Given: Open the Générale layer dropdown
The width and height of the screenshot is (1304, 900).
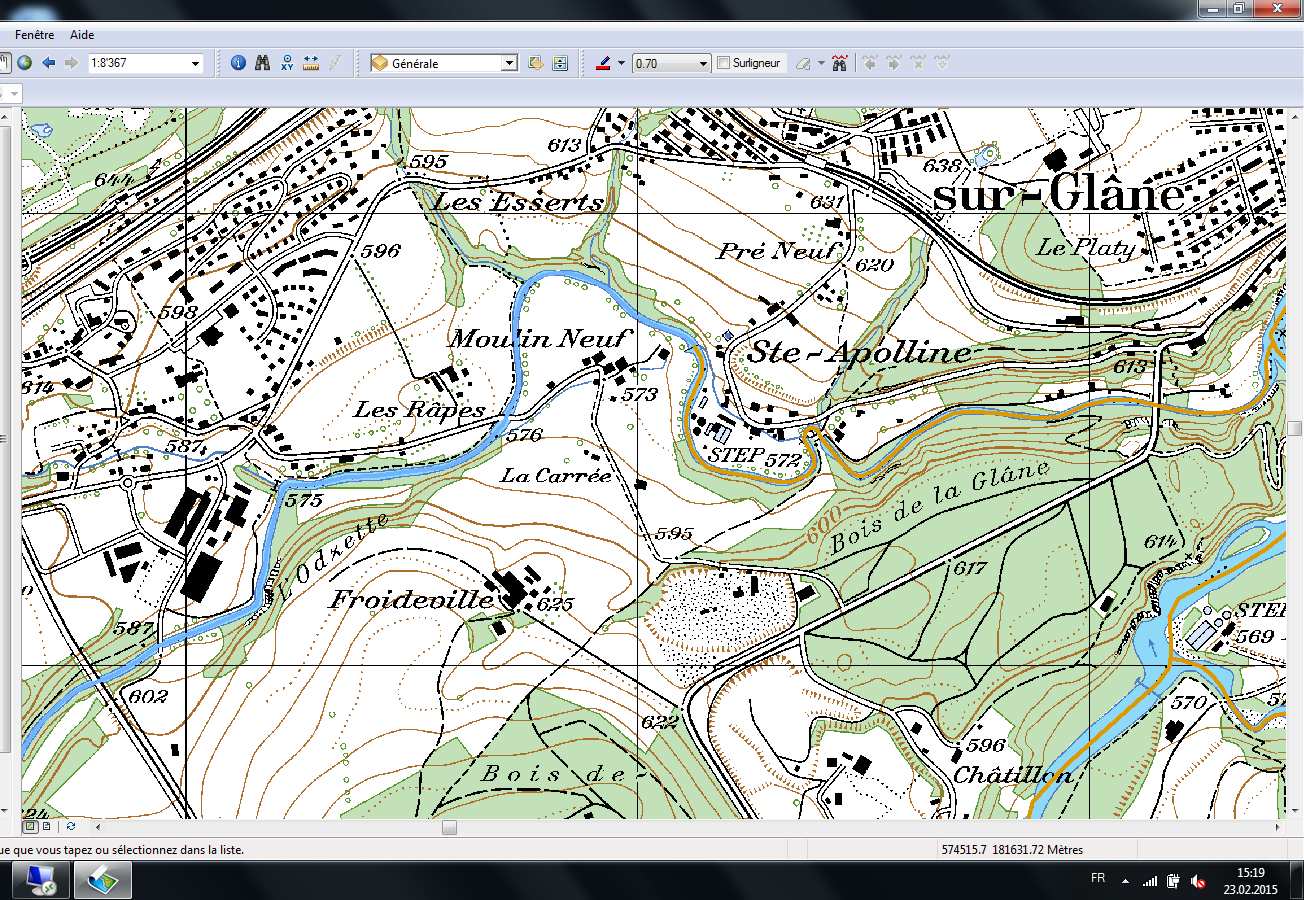Looking at the screenshot, I should tap(509, 63).
